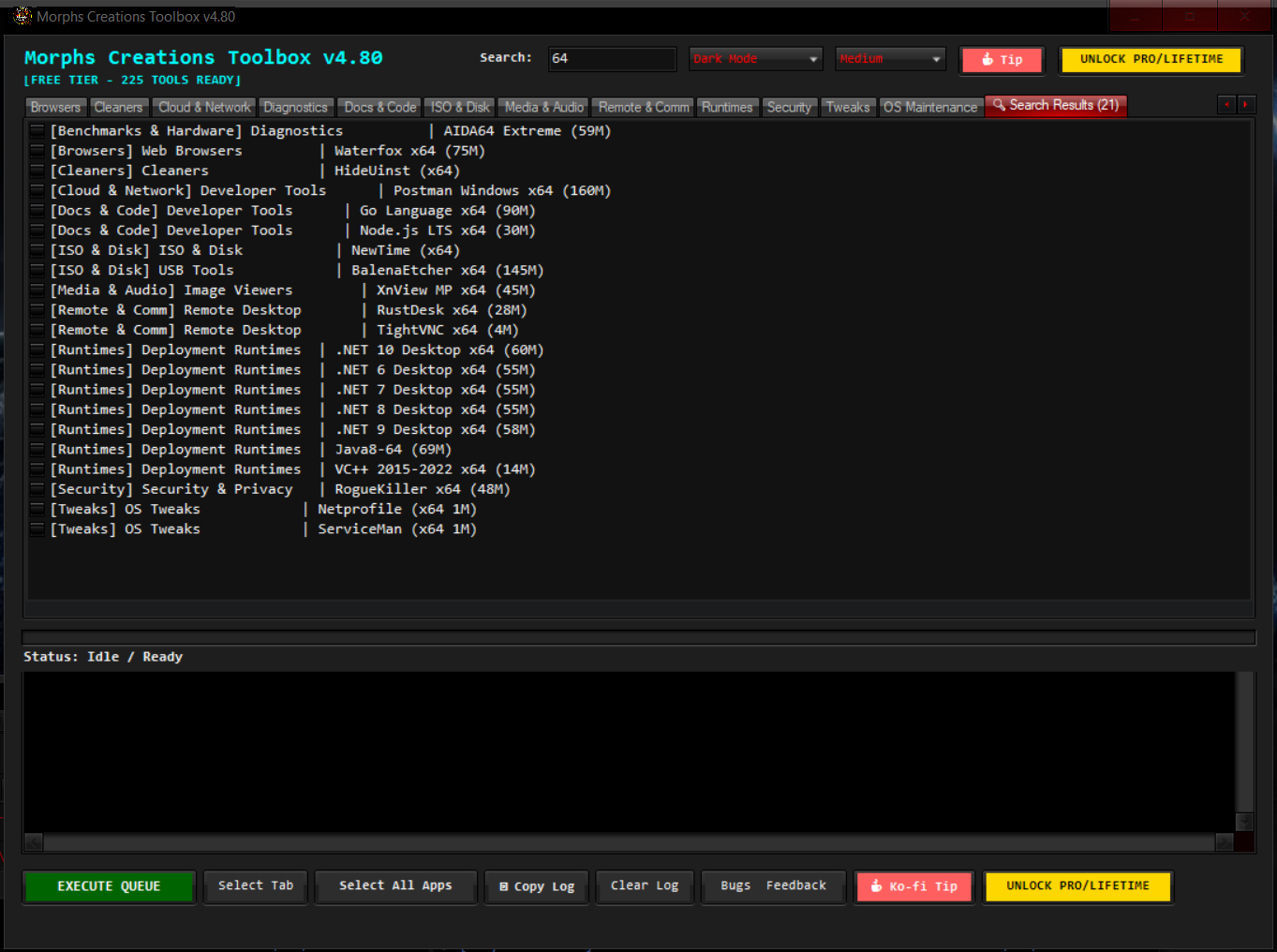Open the Dark Mode theme dropdown

[x=755, y=59]
